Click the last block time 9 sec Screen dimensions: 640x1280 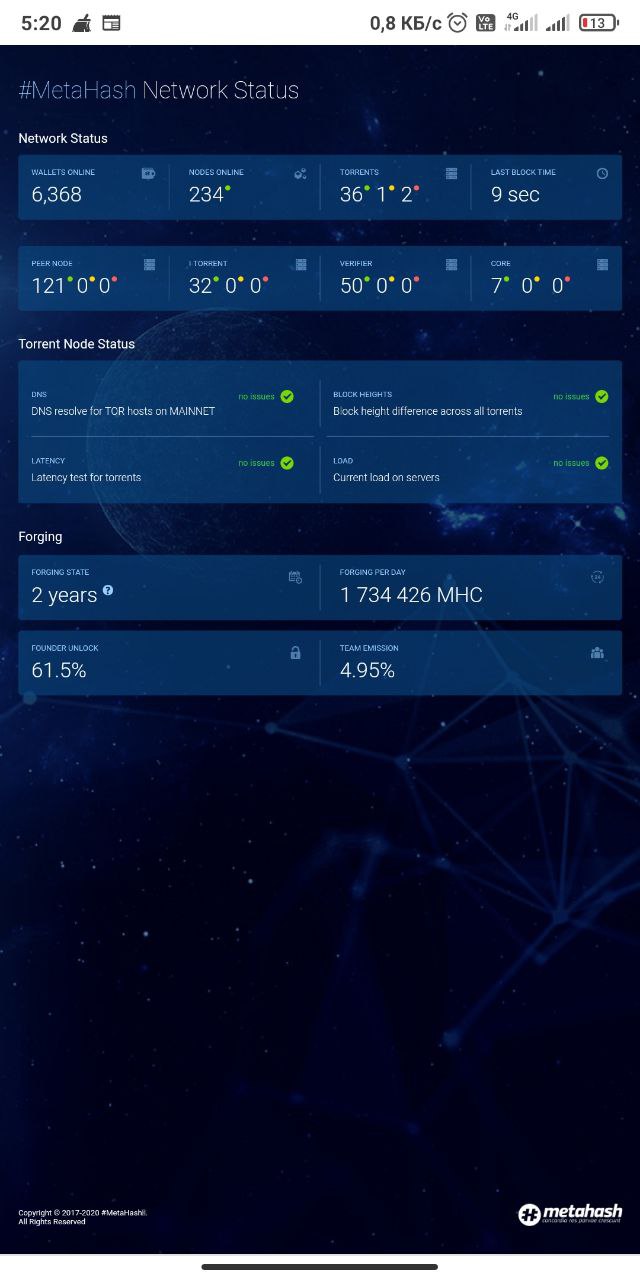tap(515, 194)
